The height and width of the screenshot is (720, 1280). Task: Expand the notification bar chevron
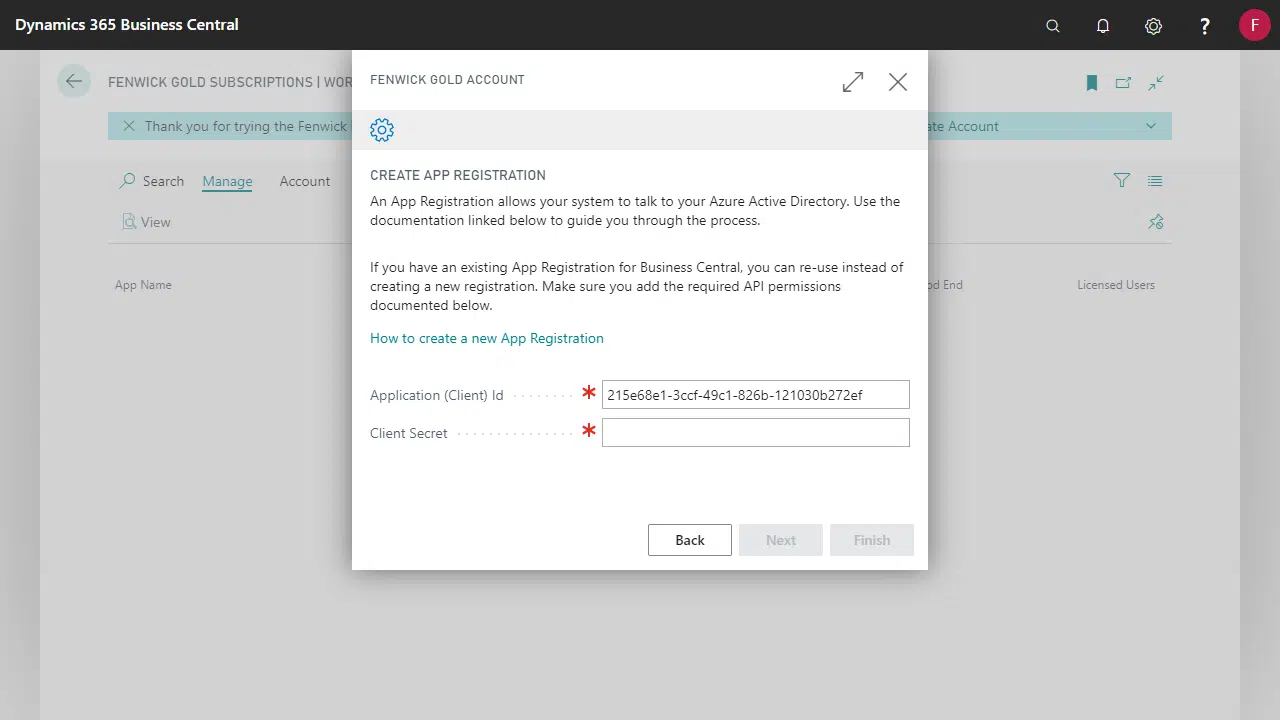click(1151, 126)
